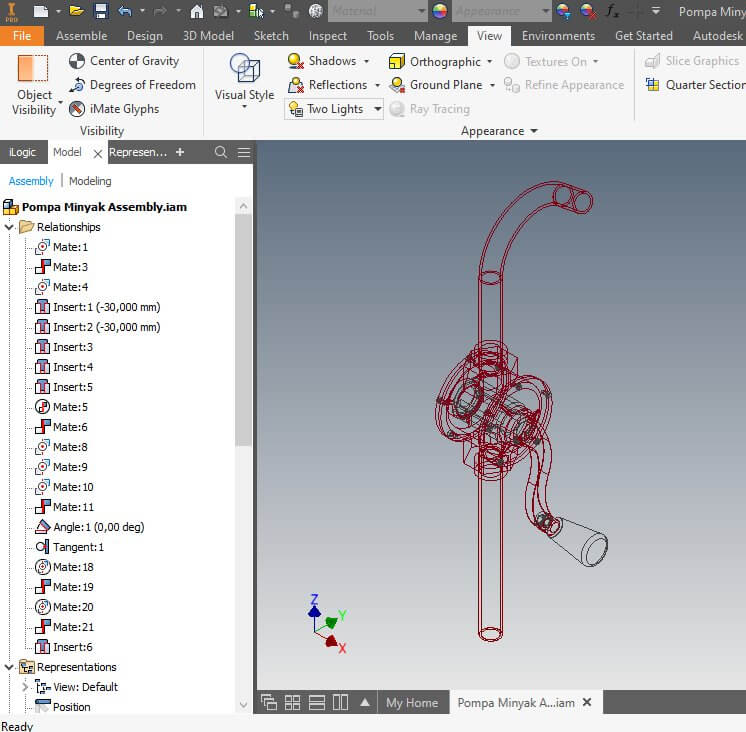Toggle iMate Glyphs visibility
Viewport: 746px width, 732px height.
(114, 109)
